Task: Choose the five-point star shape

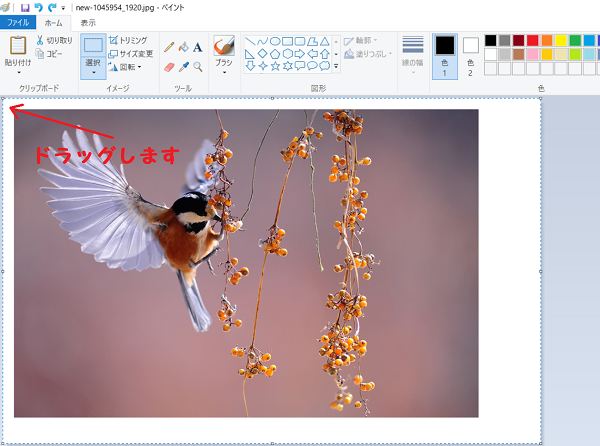Action: tap(275, 66)
